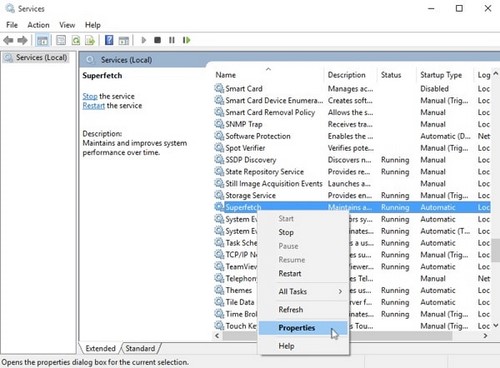
Task: Switch to the Extended tab
Action: (x=100, y=348)
